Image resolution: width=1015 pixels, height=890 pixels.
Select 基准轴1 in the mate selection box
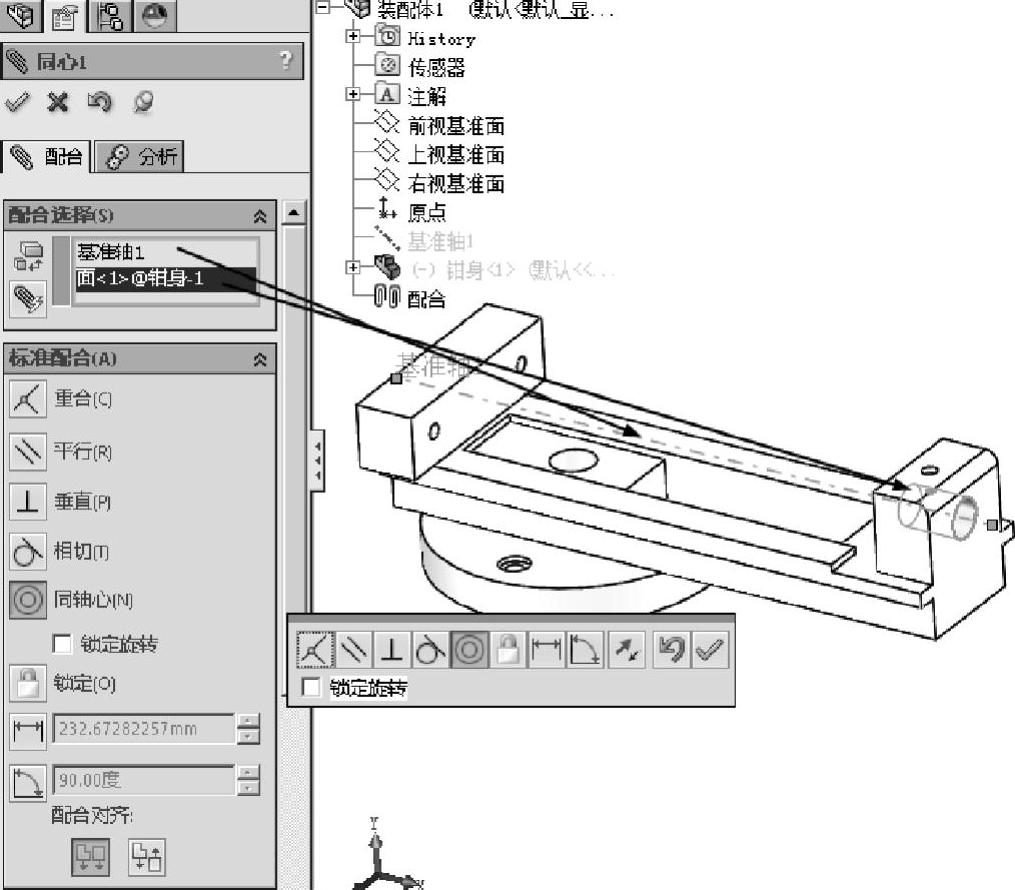point(111,252)
